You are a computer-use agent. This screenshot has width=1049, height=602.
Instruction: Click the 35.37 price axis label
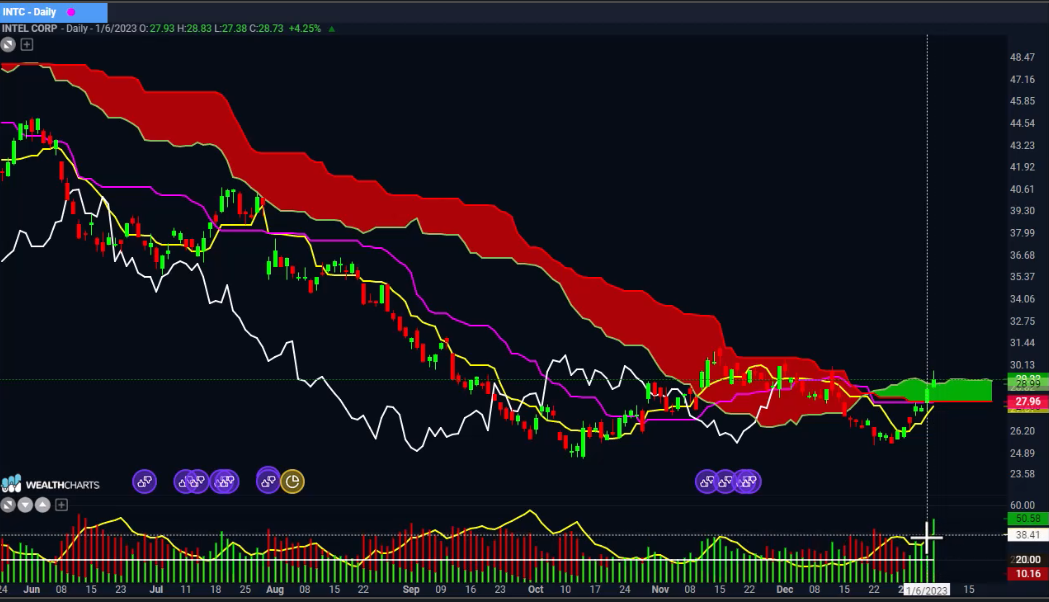coord(1022,276)
